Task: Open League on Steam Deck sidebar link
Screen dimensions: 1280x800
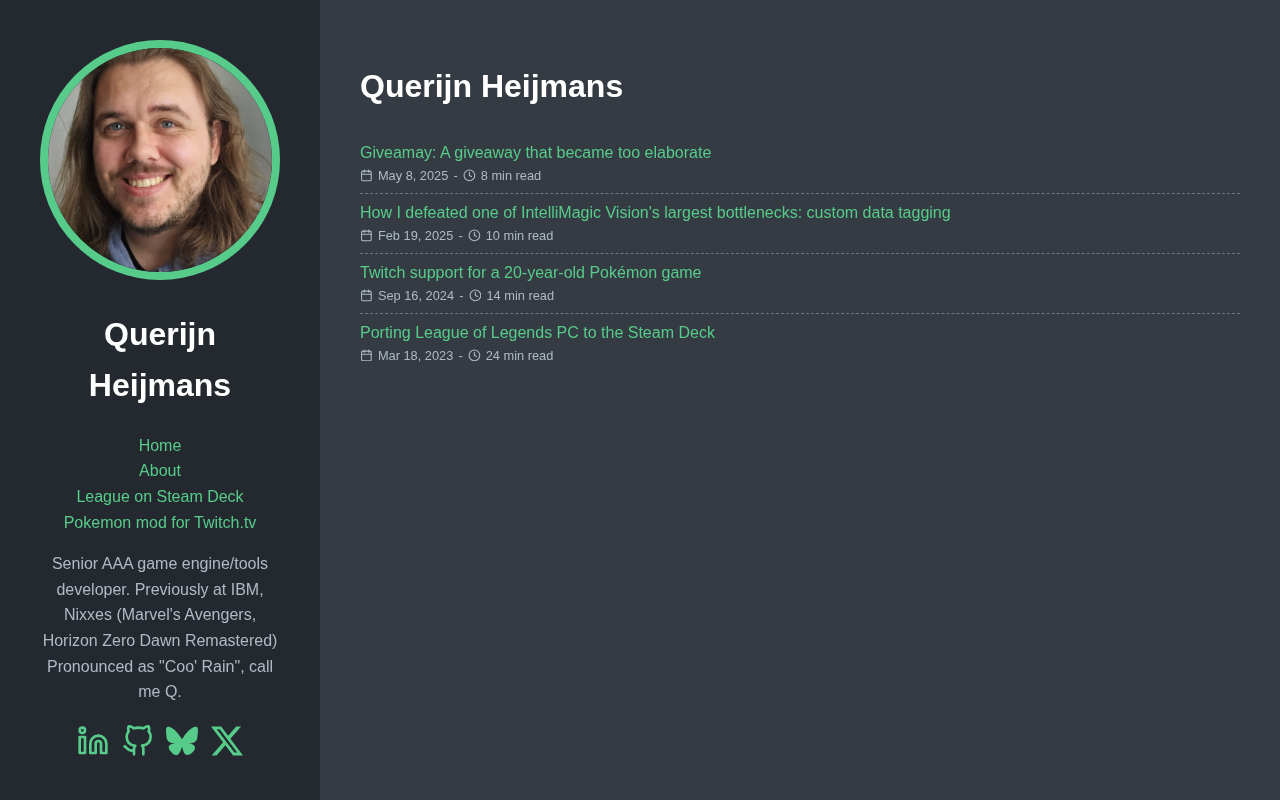Action: pyautogui.click(x=160, y=496)
